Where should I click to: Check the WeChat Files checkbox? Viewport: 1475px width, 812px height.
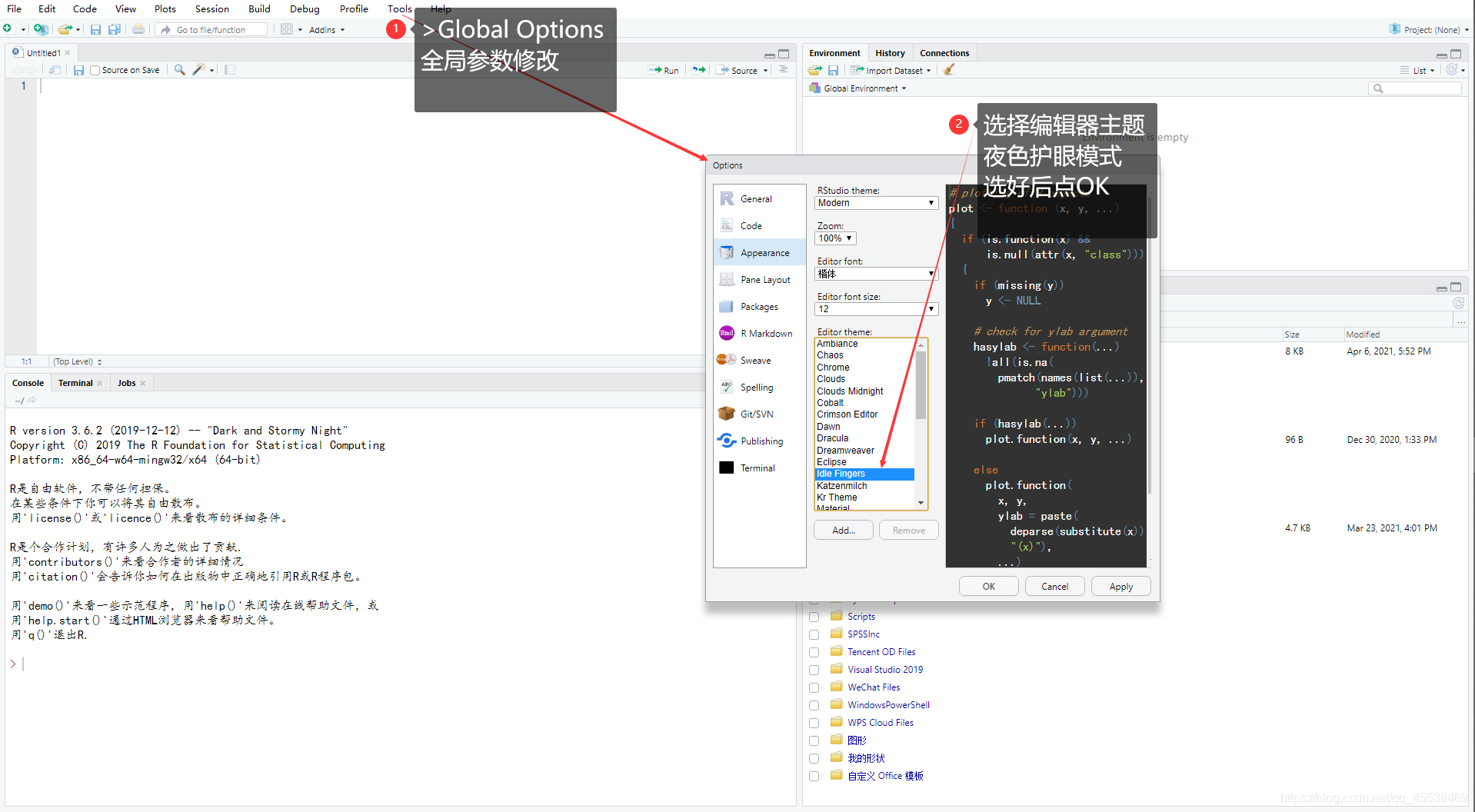[x=814, y=687]
